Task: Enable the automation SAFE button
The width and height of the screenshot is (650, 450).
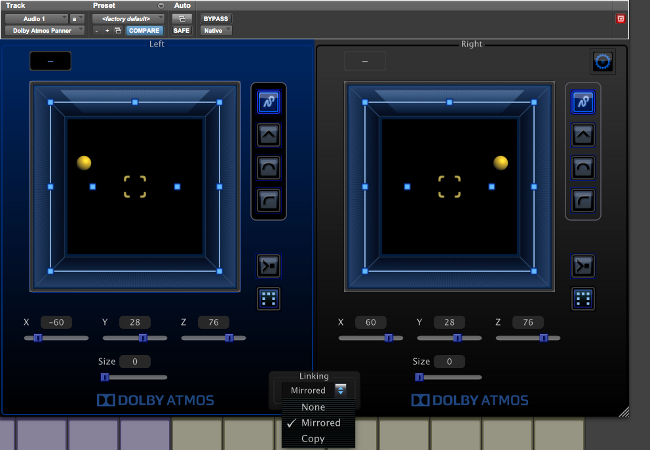Action: click(x=182, y=31)
